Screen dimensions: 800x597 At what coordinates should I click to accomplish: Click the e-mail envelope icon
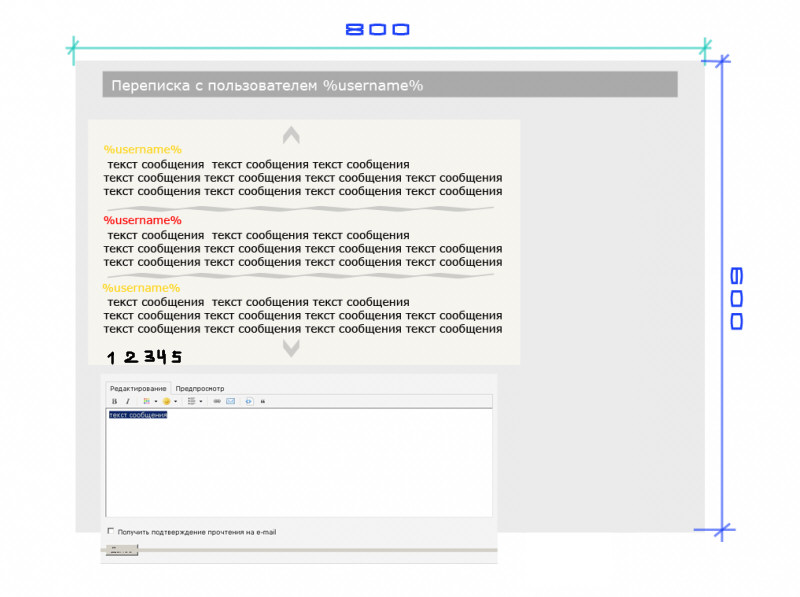(230, 401)
